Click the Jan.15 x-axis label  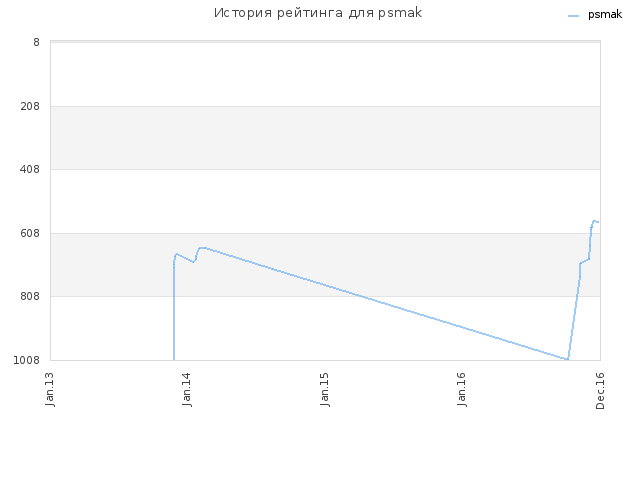(324, 389)
